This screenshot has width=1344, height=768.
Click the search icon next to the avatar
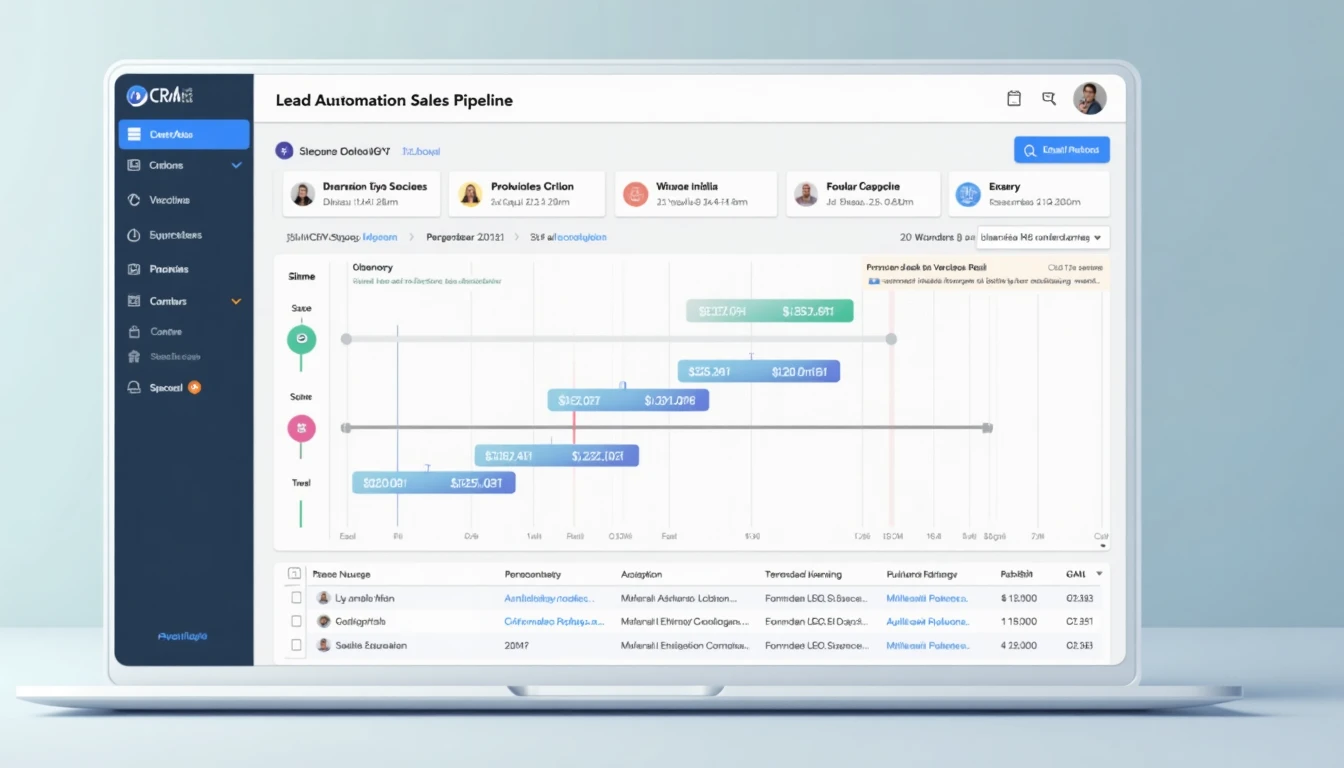(x=1048, y=97)
